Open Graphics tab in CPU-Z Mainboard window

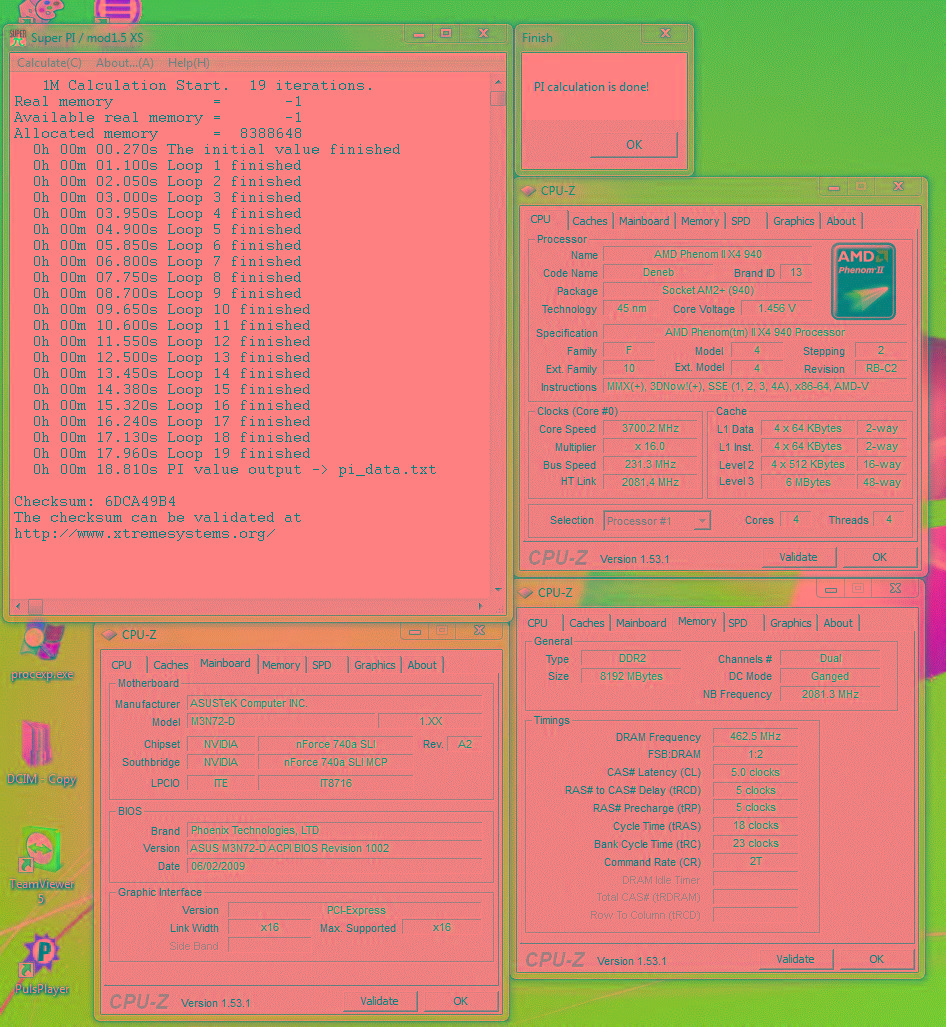pyautogui.click(x=374, y=665)
